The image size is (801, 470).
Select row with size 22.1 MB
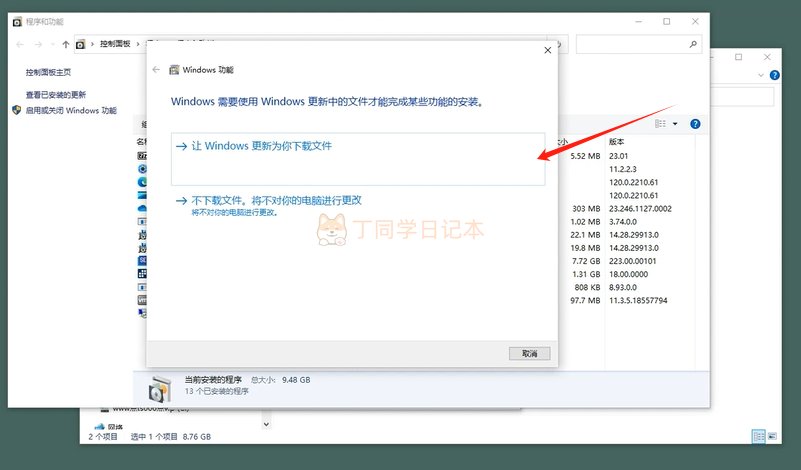pyautogui.click(x=585, y=235)
